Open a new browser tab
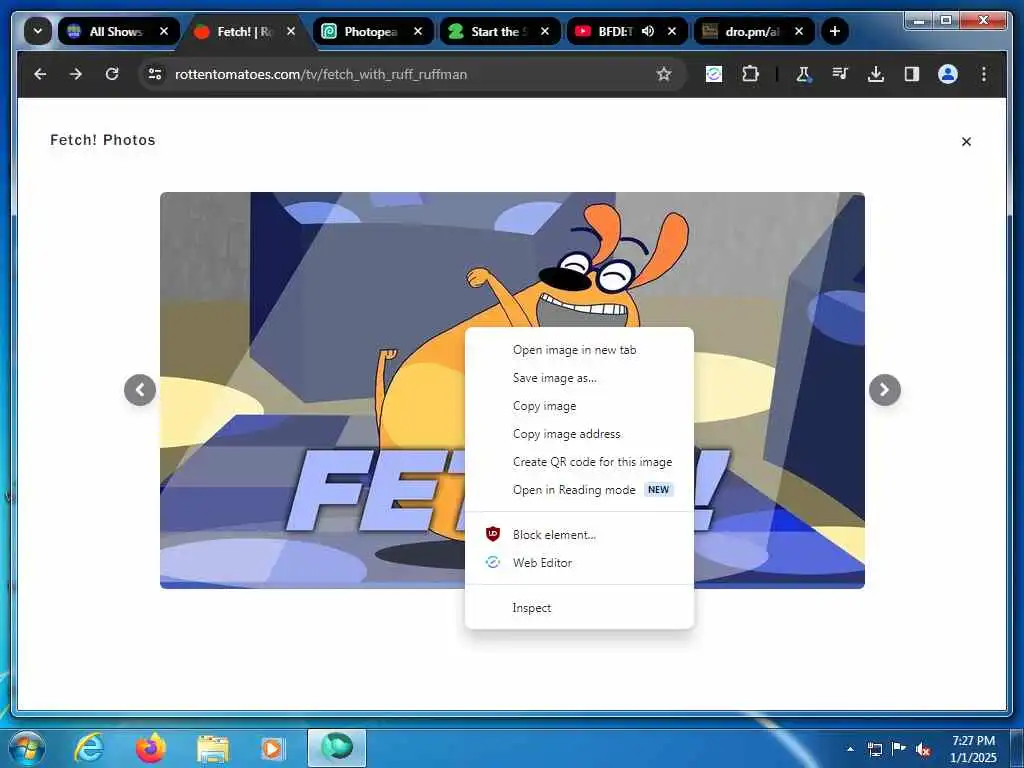This screenshot has height=768, width=1024. click(835, 31)
